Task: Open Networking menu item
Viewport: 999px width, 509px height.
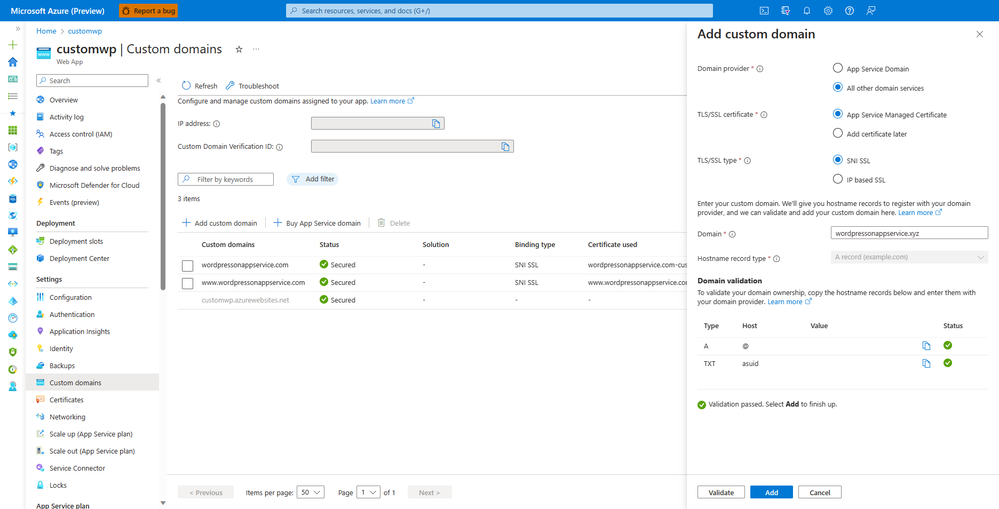Action: point(68,417)
